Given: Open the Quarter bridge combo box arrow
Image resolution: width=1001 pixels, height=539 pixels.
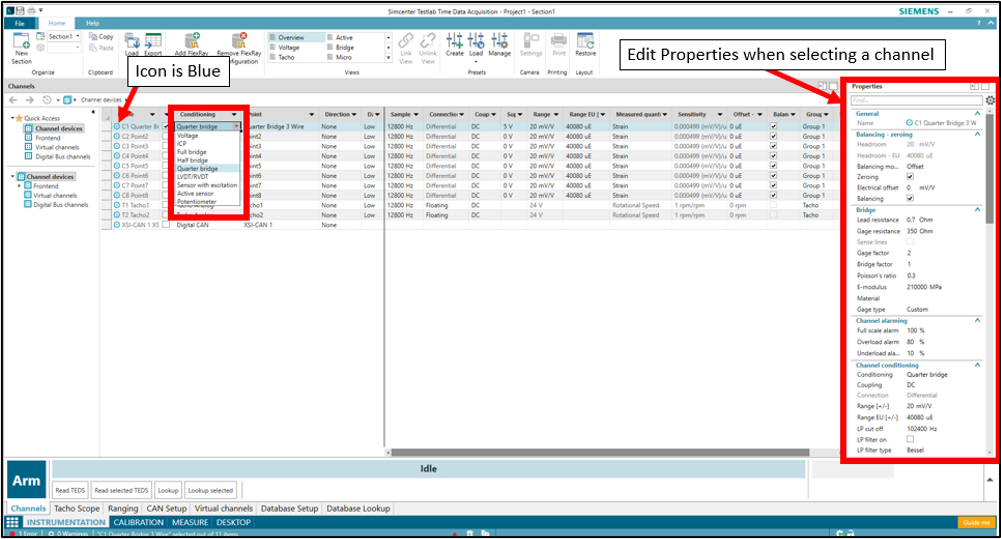Looking at the screenshot, I should pyautogui.click(x=236, y=126).
